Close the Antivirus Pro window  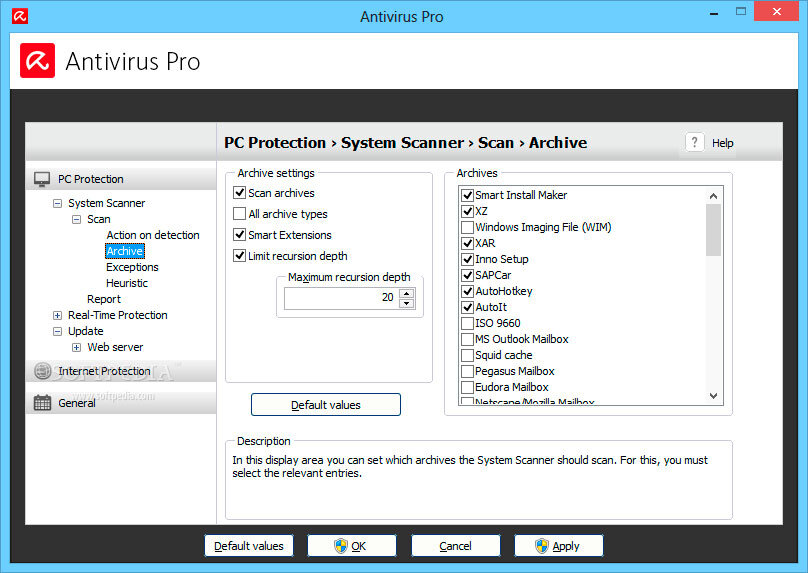click(x=777, y=11)
